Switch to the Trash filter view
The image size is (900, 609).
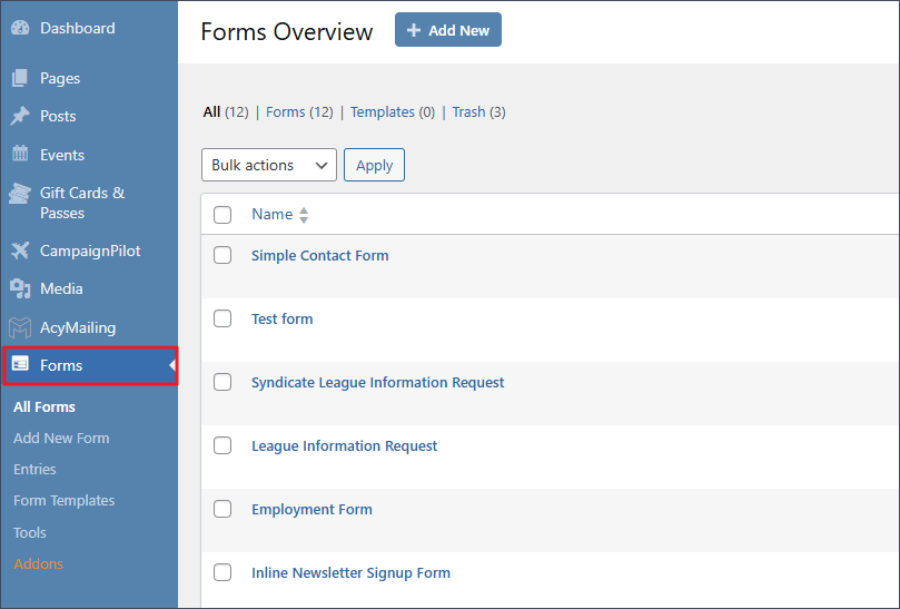468,112
